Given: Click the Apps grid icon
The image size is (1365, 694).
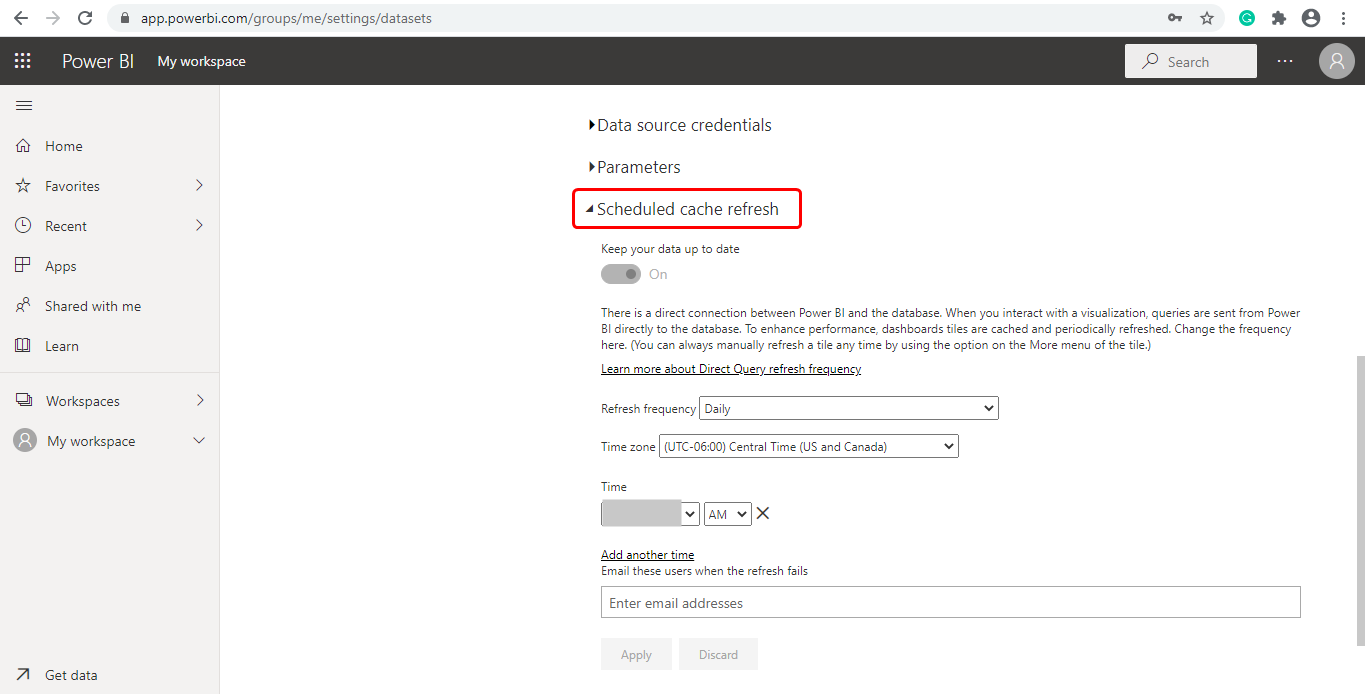Looking at the screenshot, I should pyautogui.click(x=24, y=266).
